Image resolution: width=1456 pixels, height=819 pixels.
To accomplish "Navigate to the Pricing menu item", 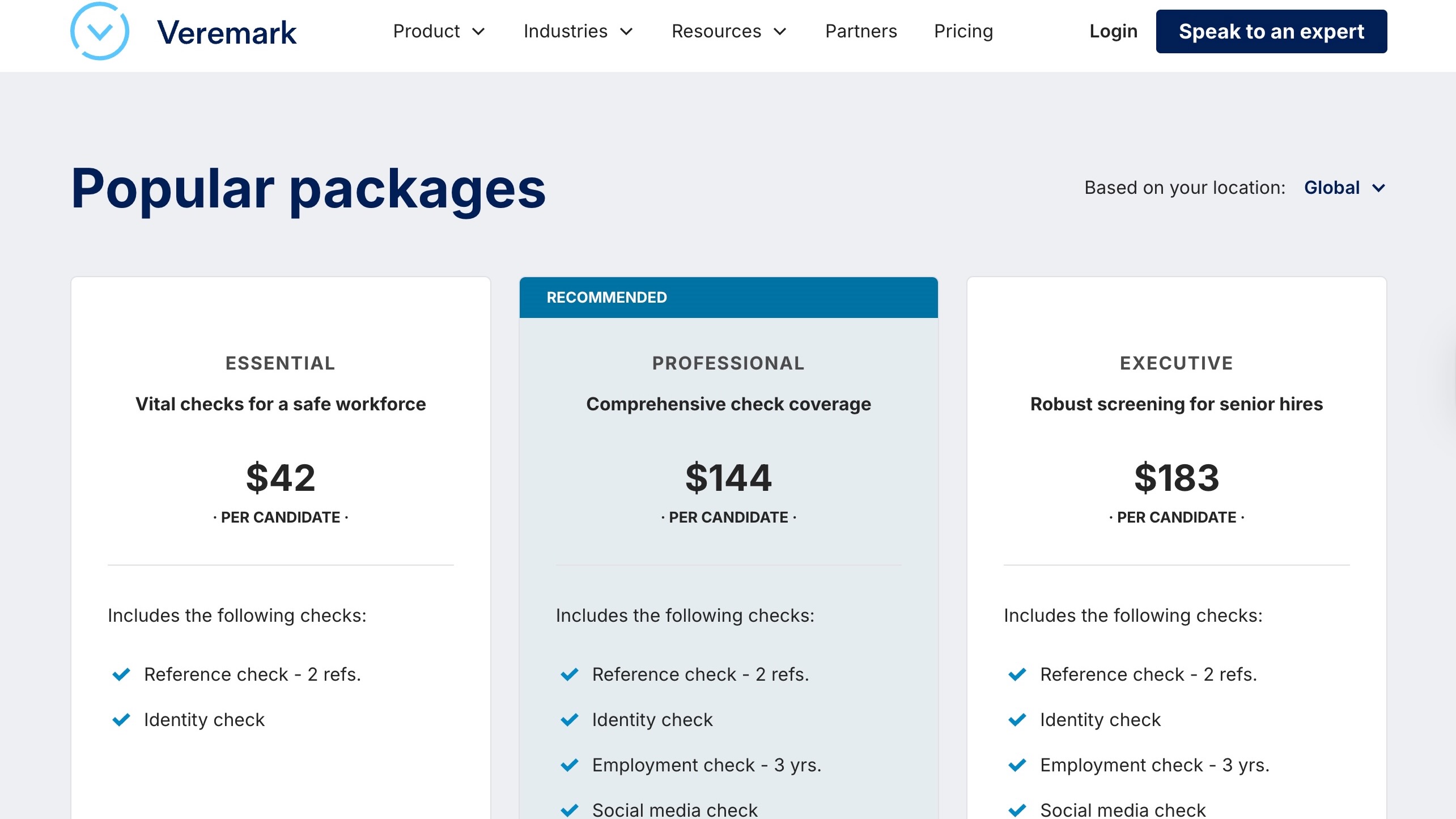I will point(963,31).
